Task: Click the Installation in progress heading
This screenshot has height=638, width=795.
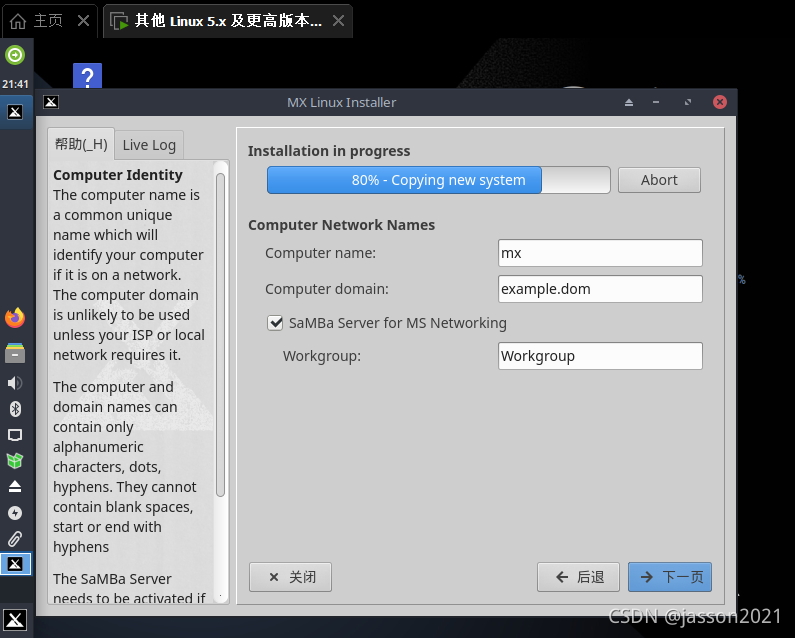Action: (x=329, y=151)
